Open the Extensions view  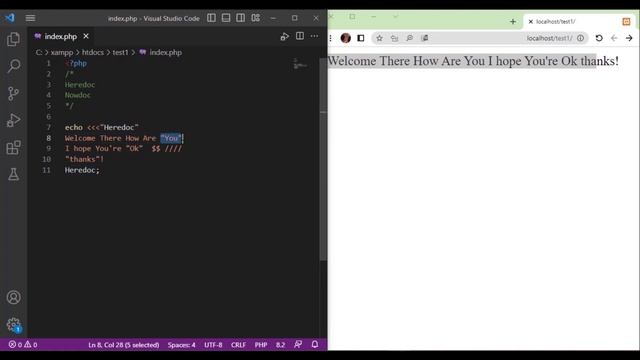13,147
